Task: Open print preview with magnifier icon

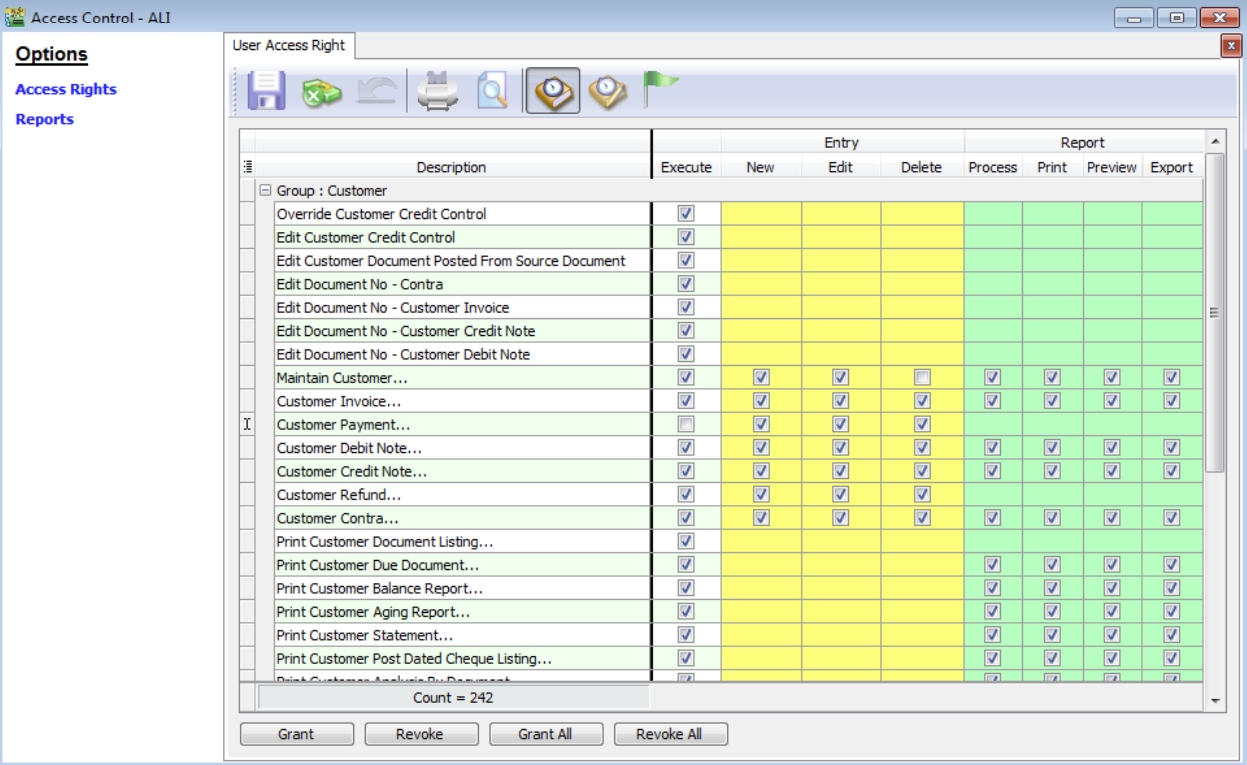Action: [491, 92]
